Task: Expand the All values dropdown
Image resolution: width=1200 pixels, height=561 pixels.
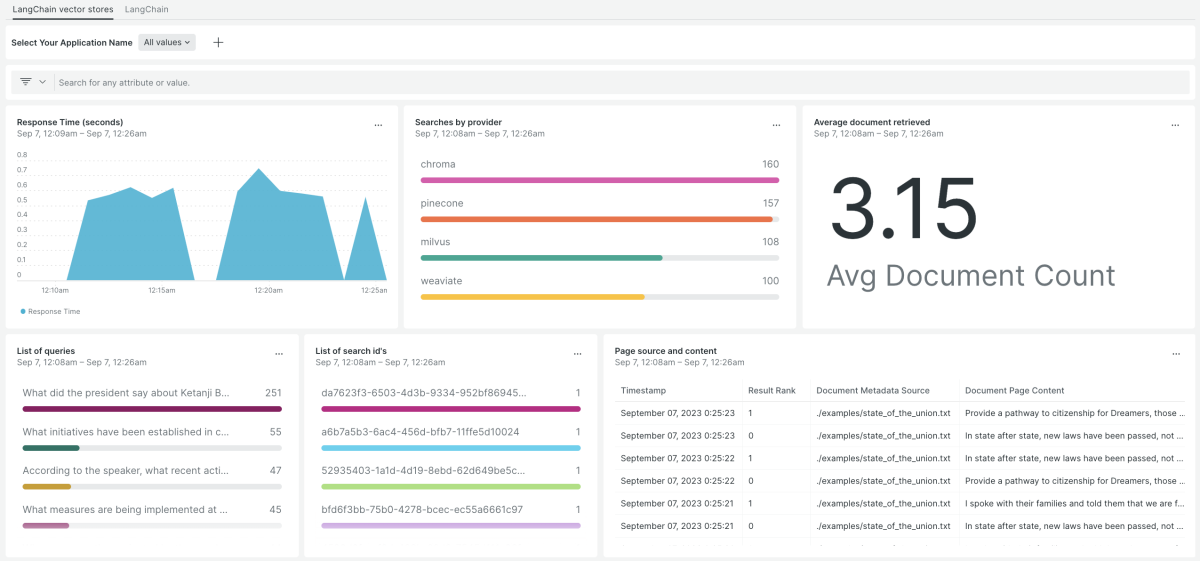Action: 166,43
